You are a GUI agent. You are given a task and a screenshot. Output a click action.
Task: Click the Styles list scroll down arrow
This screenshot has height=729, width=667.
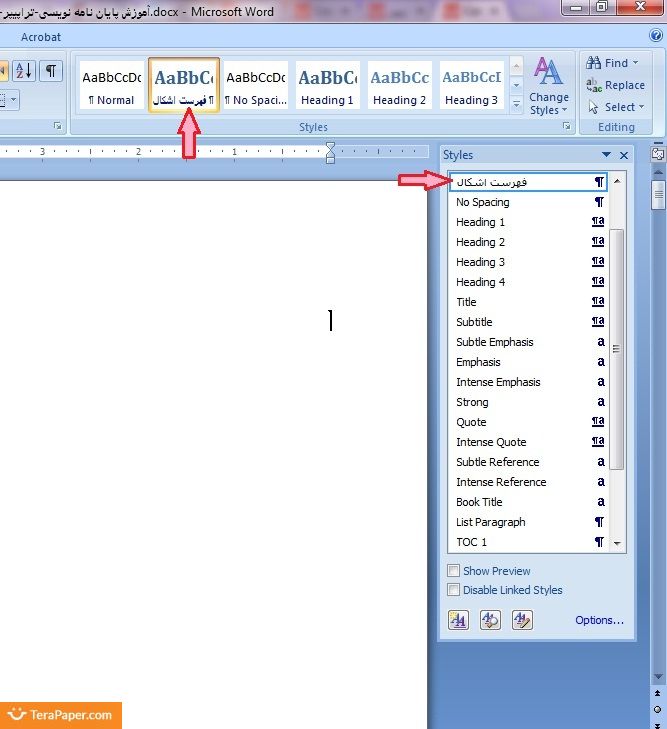[617, 543]
